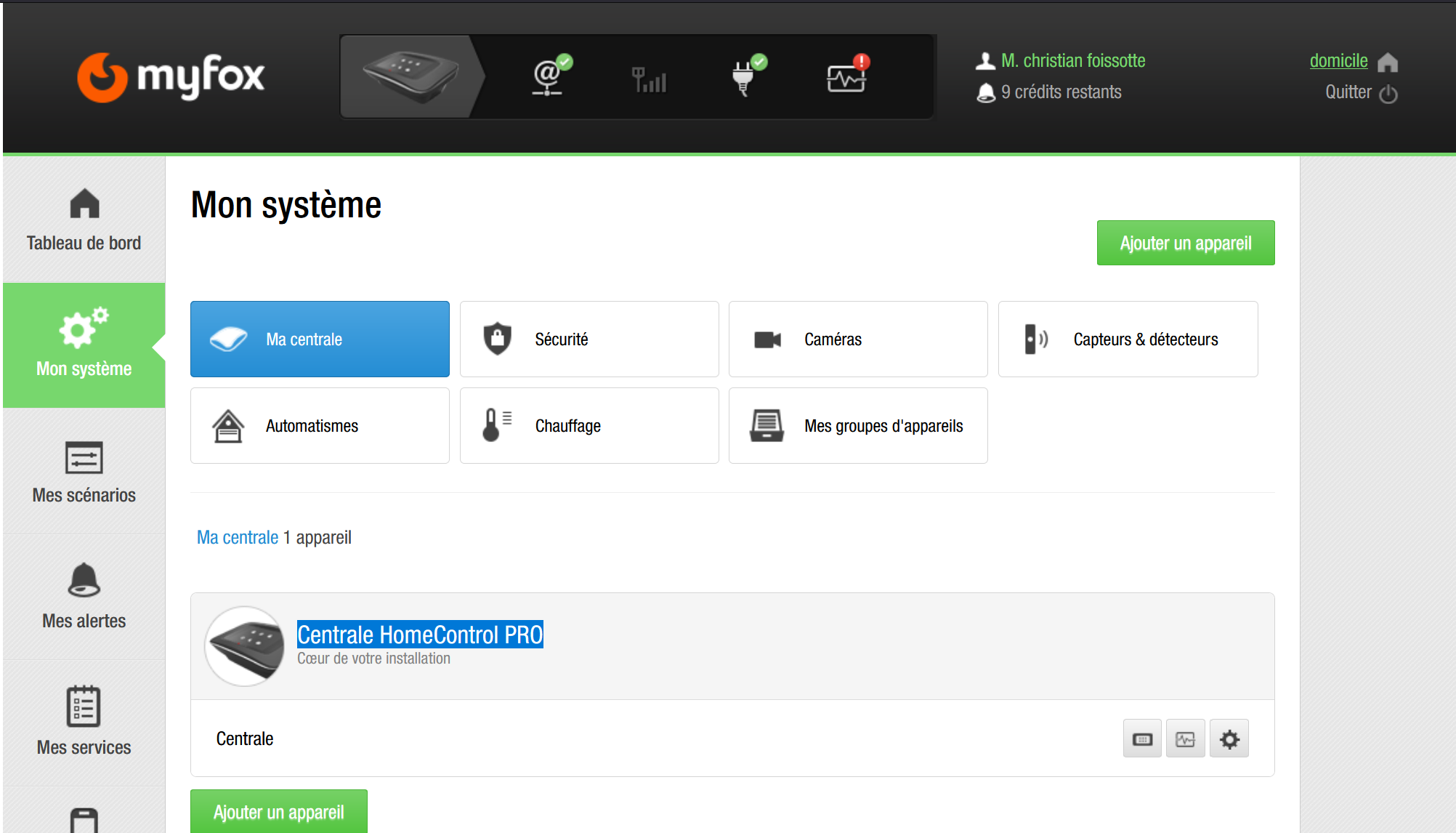The image size is (1456, 833).
Task: Open the Centrale settings gear icon
Action: 1229,739
